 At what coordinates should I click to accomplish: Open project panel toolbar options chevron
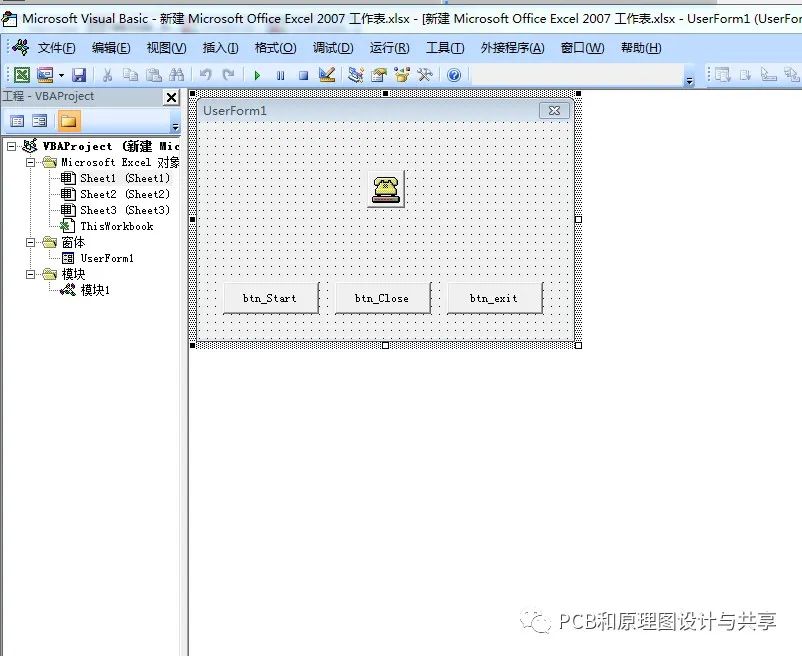point(175,126)
